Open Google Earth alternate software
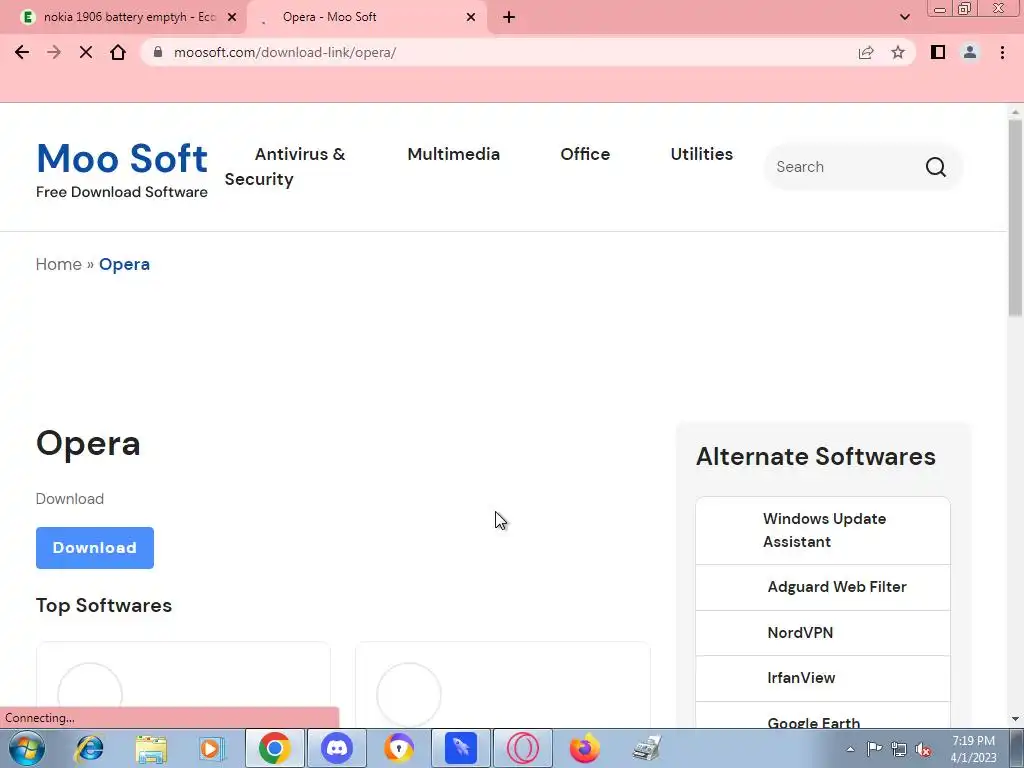The width and height of the screenshot is (1024, 768). pos(813,722)
